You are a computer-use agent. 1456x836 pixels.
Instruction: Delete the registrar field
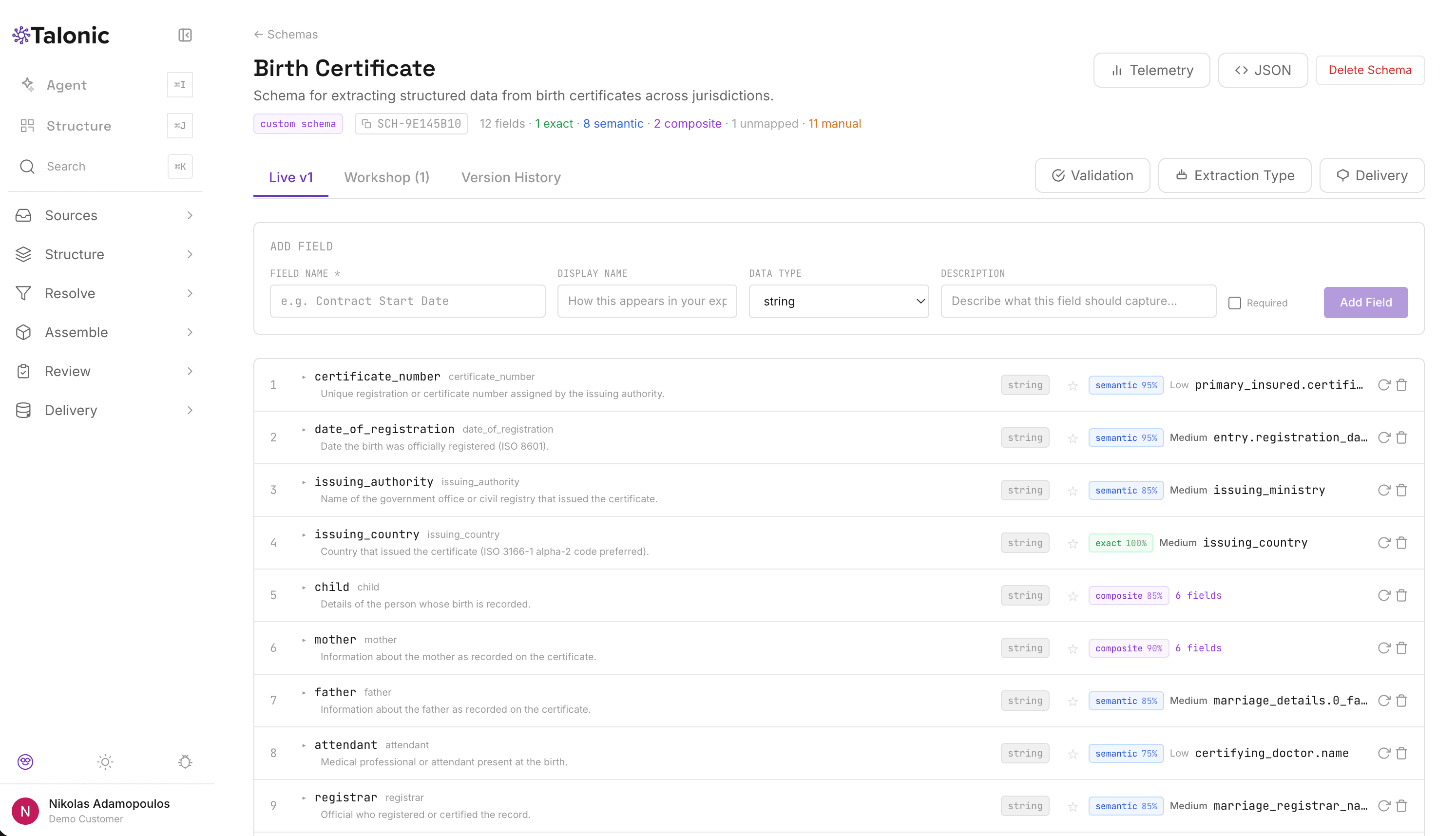click(x=1401, y=806)
